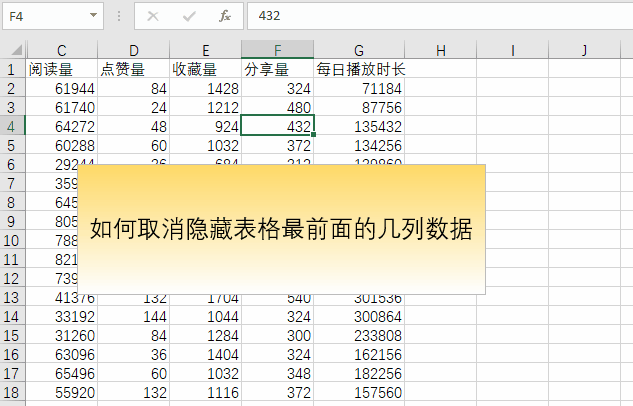The height and width of the screenshot is (406, 633).
Task: Click cell with header 收藏量
Action: [x=205, y=69]
